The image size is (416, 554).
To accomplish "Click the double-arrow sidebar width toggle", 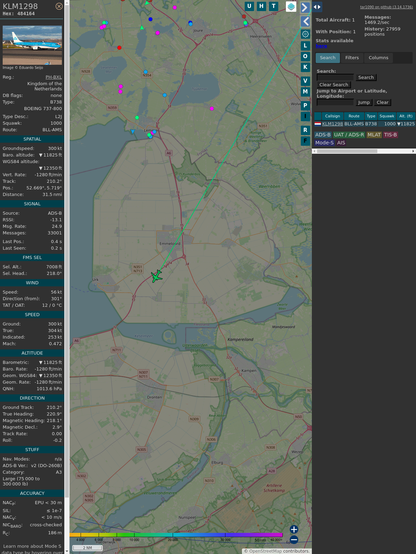I will pyautogui.click(x=317, y=7).
